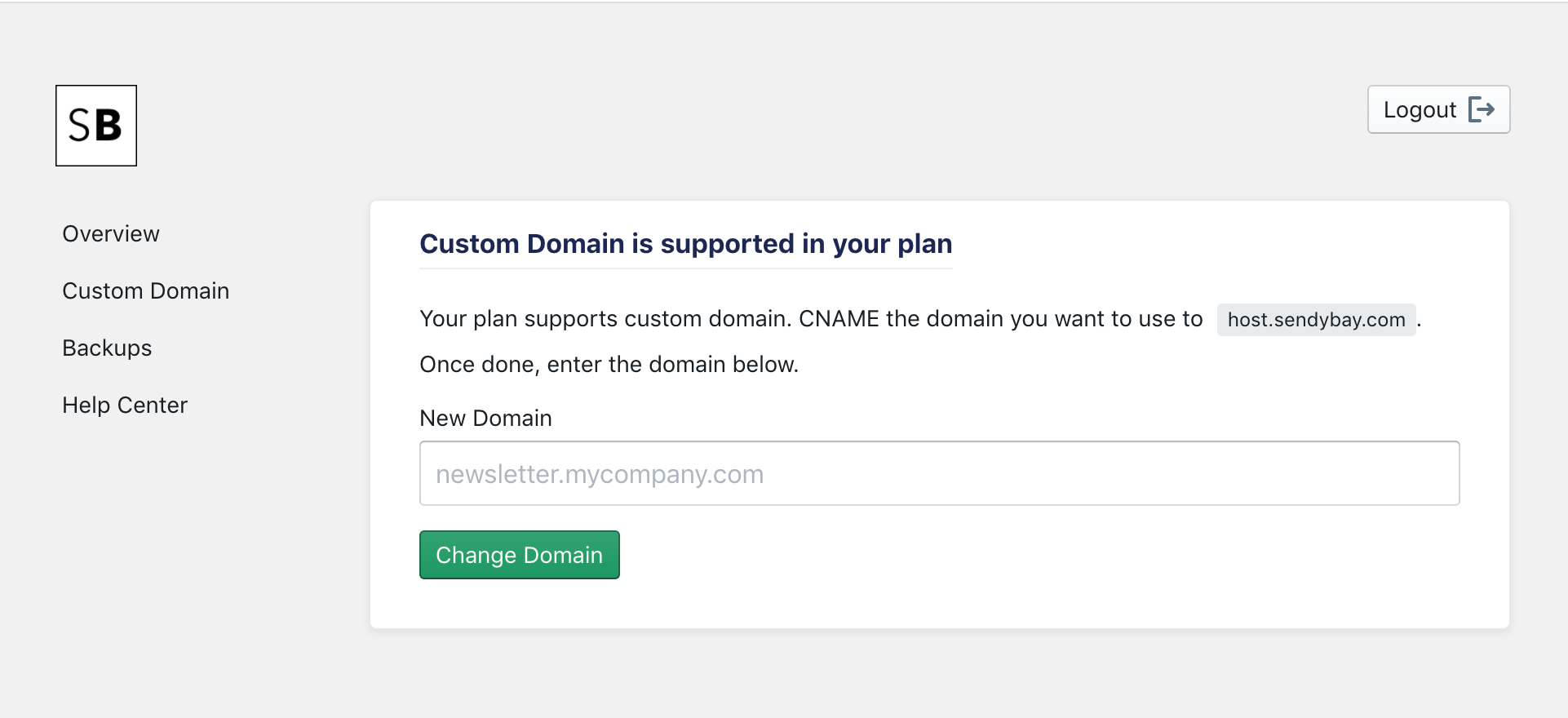Open the Overview page

point(111,234)
